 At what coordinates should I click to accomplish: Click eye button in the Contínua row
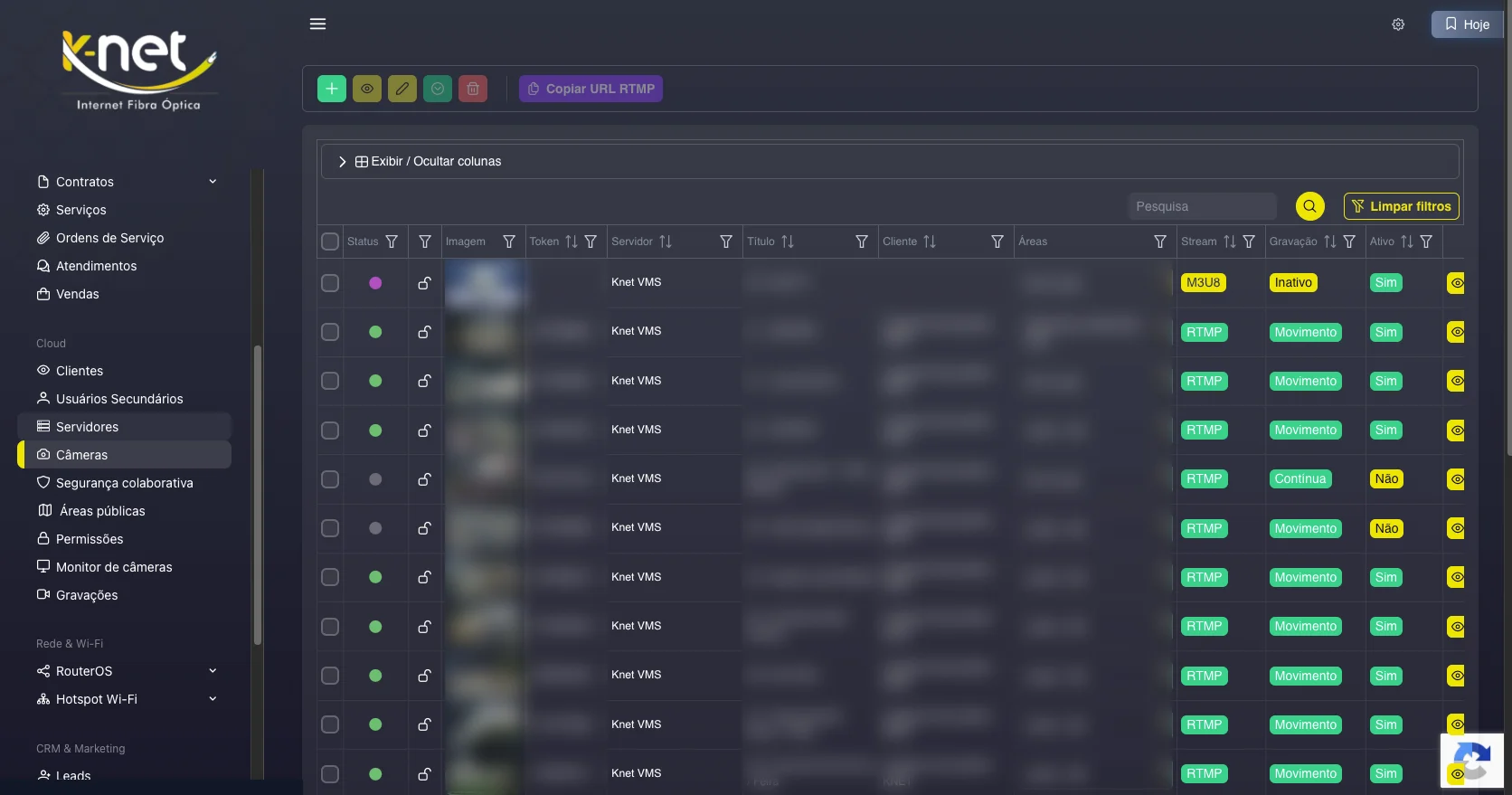coord(1456,479)
